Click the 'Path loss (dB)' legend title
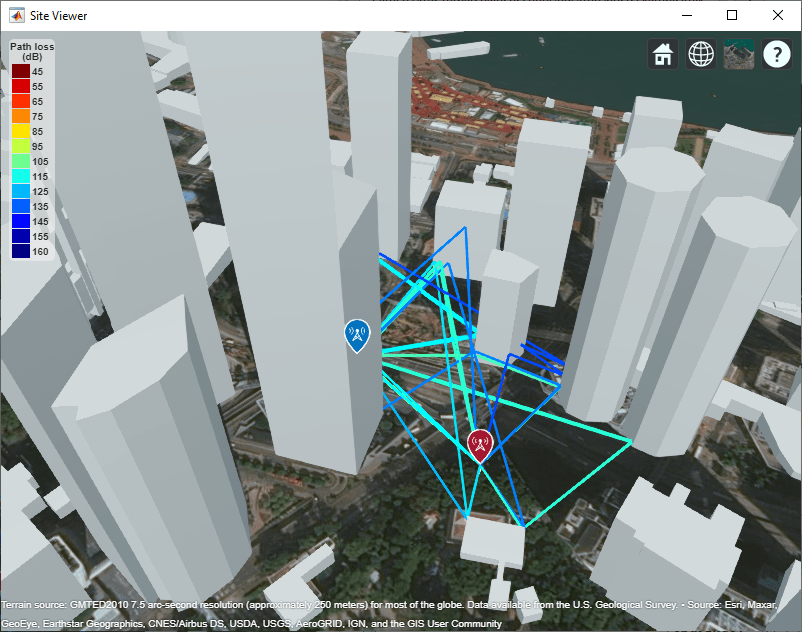This screenshot has width=802, height=632. (32, 51)
